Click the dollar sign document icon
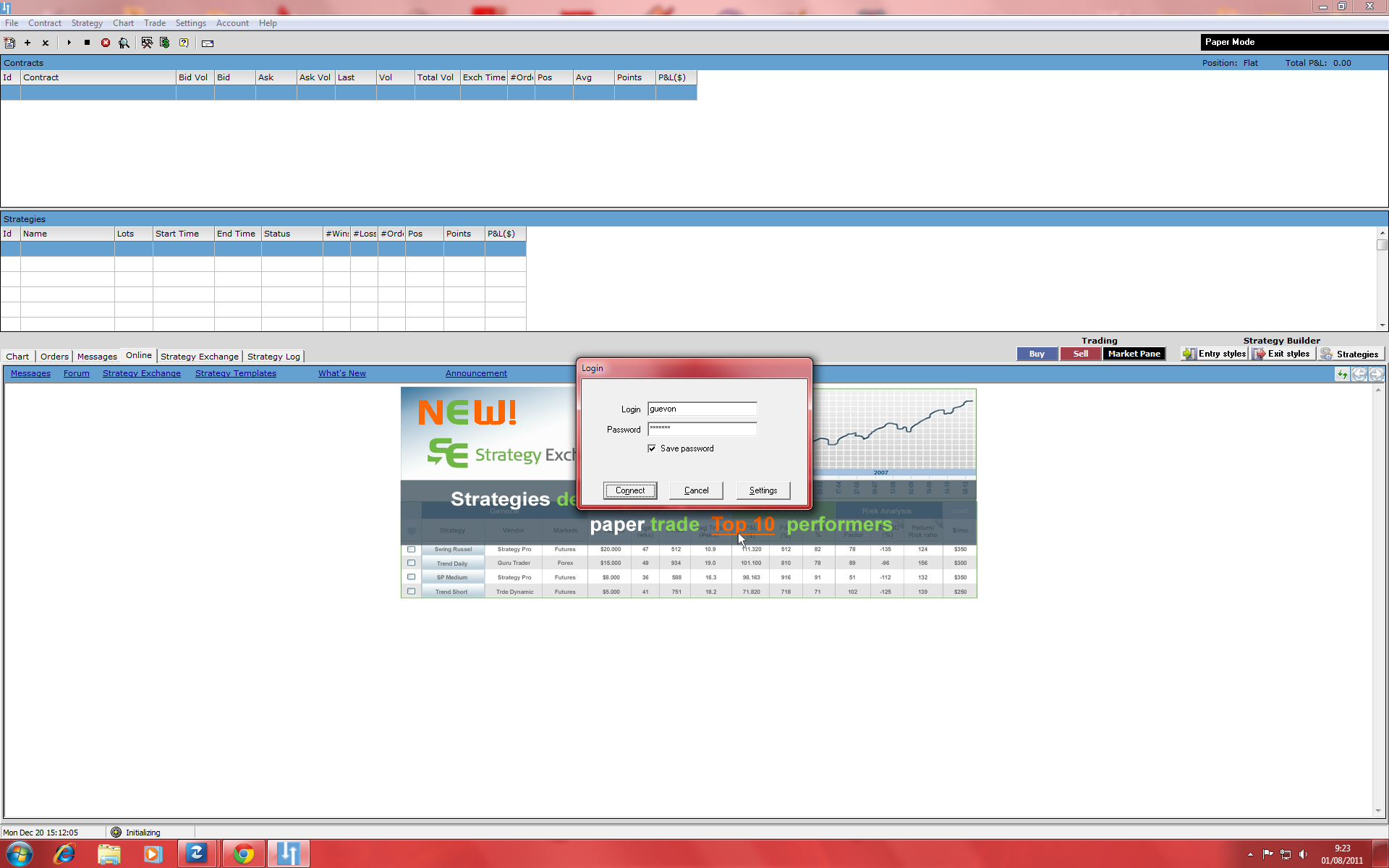The width and height of the screenshot is (1389, 868). coord(165,43)
